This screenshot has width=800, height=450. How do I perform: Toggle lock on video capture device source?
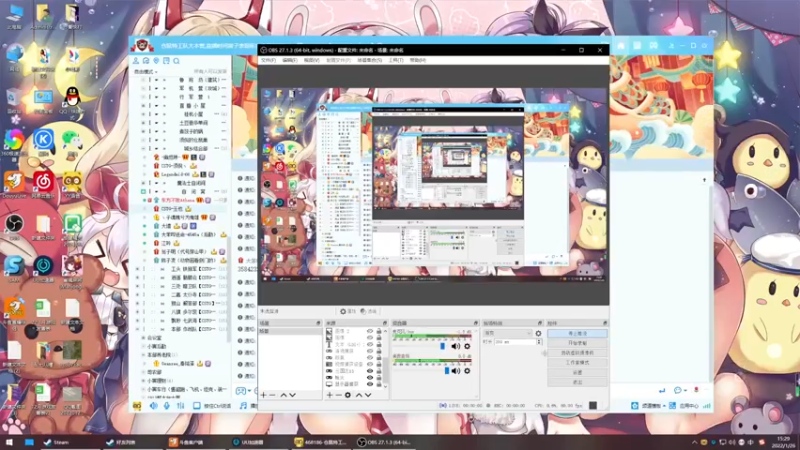(x=379, y=364)
